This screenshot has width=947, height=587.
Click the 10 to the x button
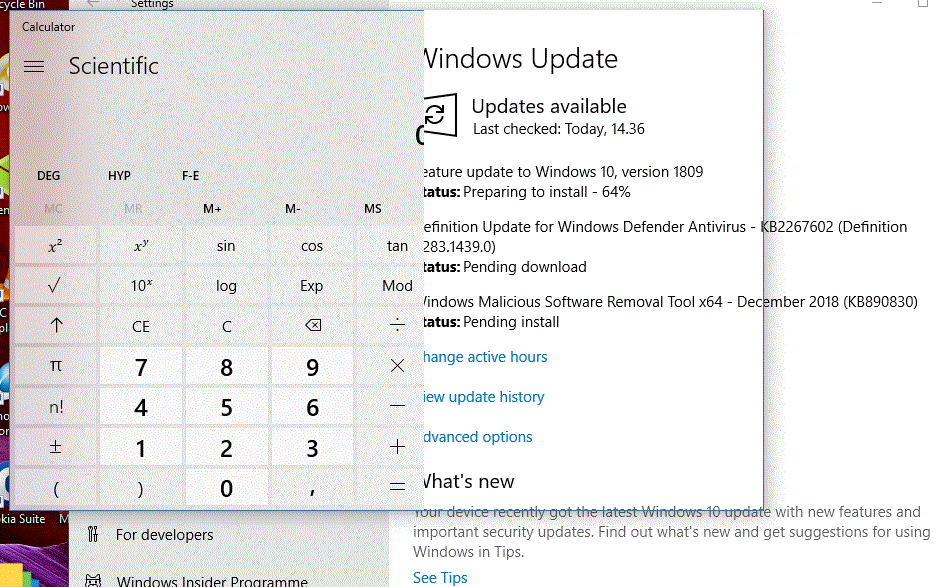pos(141,286)
